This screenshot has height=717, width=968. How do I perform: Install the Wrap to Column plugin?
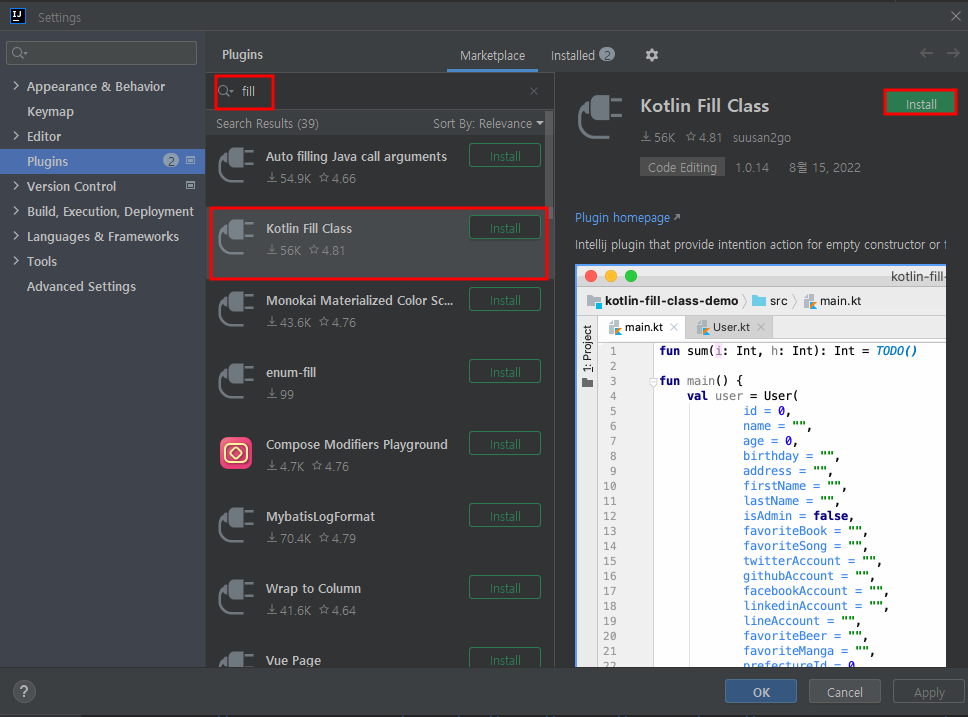(x=505, y=588)
